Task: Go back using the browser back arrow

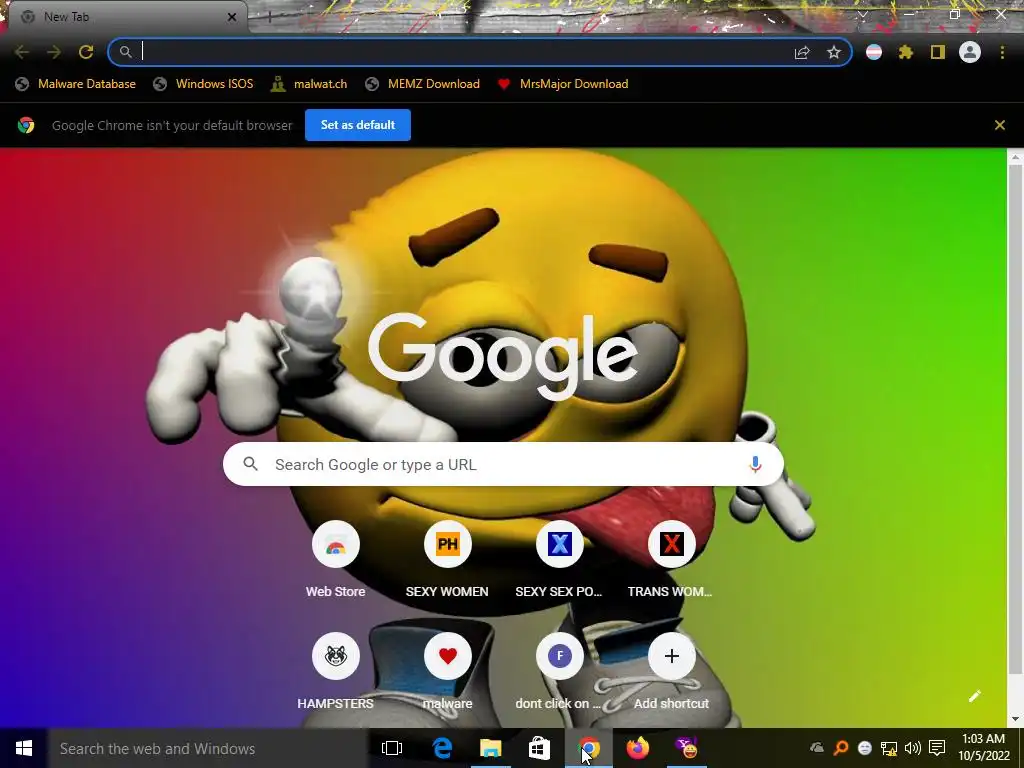Action: click(x=22, y=52)
